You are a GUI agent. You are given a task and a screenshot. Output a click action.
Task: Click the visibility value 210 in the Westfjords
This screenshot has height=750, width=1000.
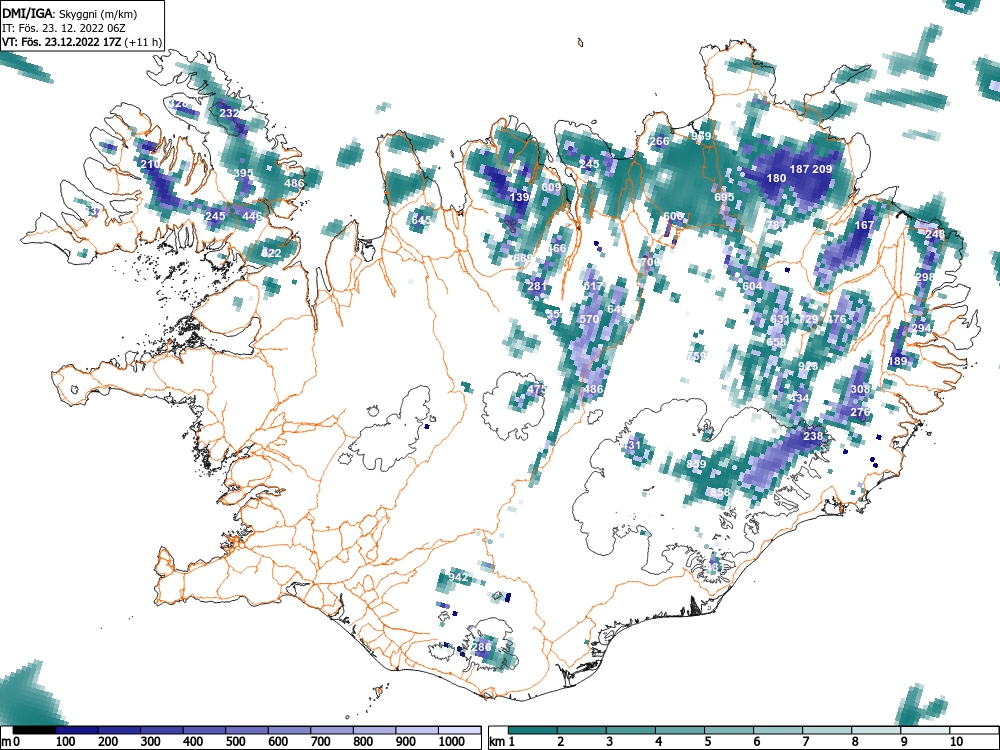[150, 164]
